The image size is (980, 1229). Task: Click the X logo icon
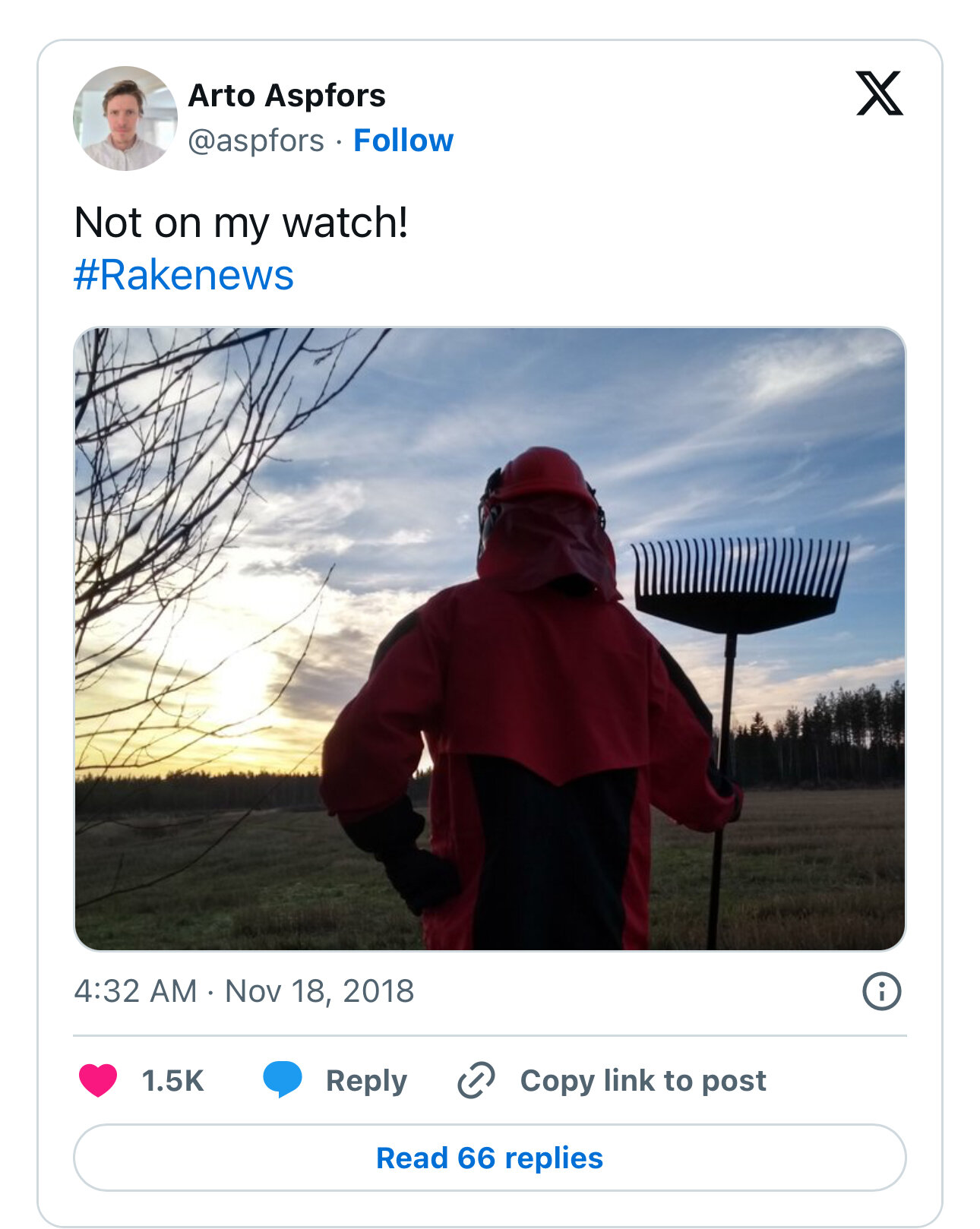click(879, 93)
